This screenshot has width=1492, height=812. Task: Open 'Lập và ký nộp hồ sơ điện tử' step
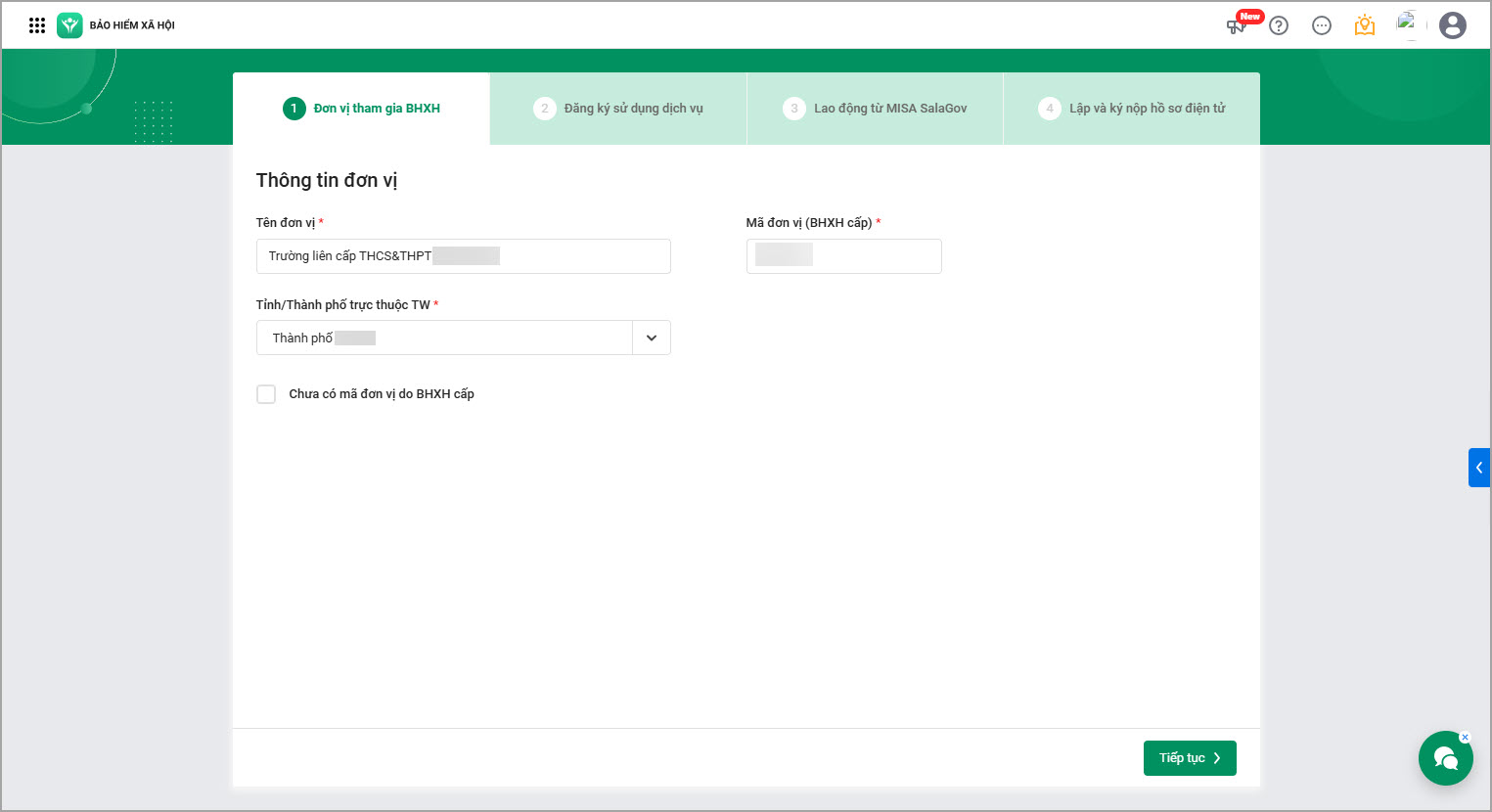pyautogui.click(x=1132, y=109)
